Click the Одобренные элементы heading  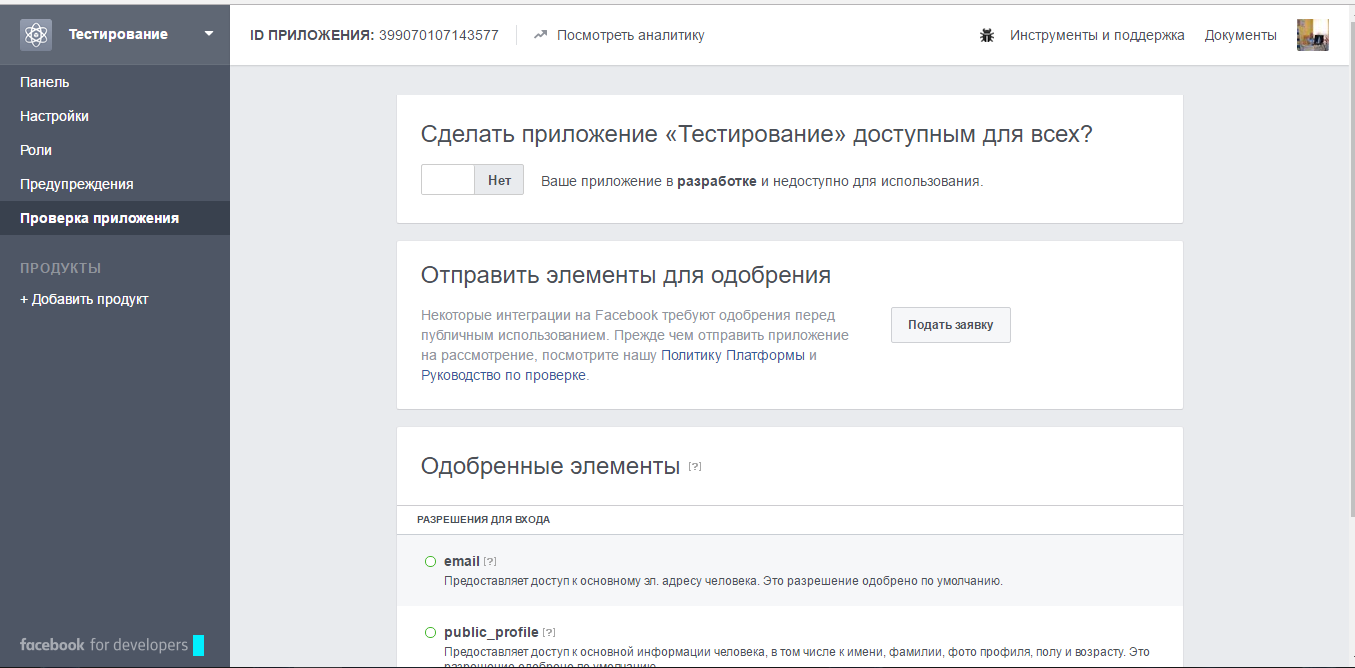(x=551, y=465)
